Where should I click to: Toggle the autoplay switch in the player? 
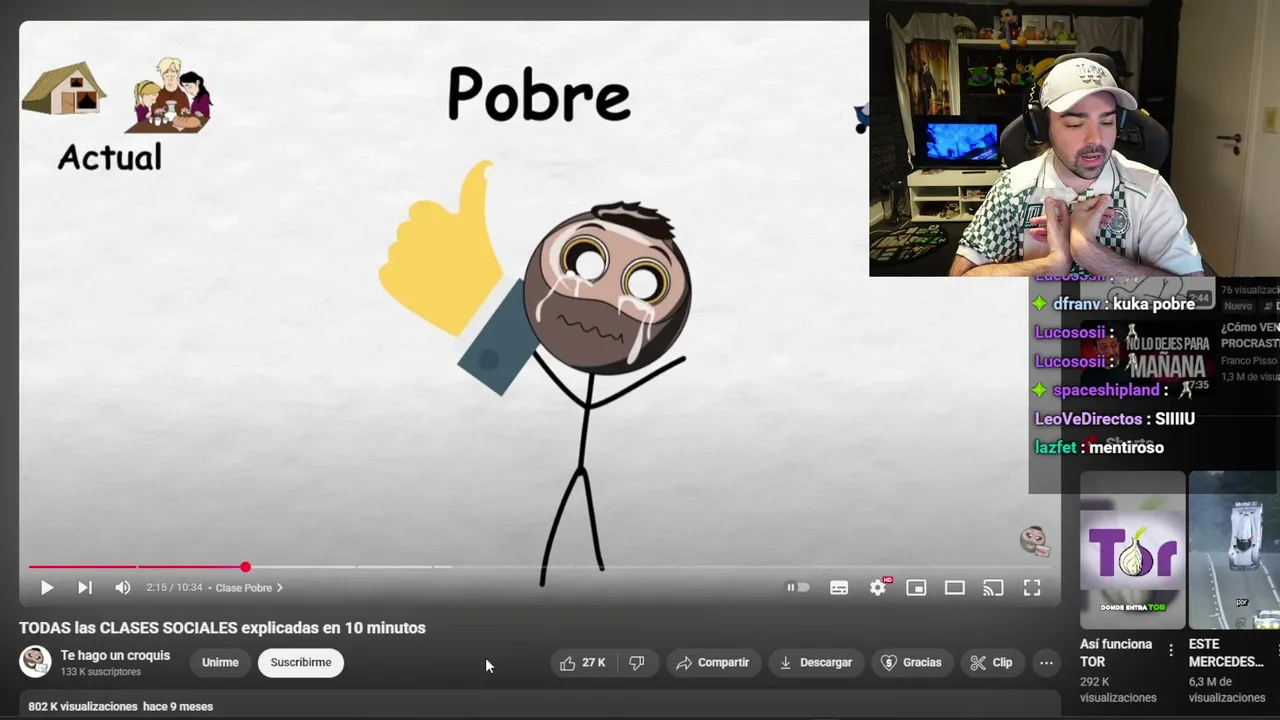[797, 588]
